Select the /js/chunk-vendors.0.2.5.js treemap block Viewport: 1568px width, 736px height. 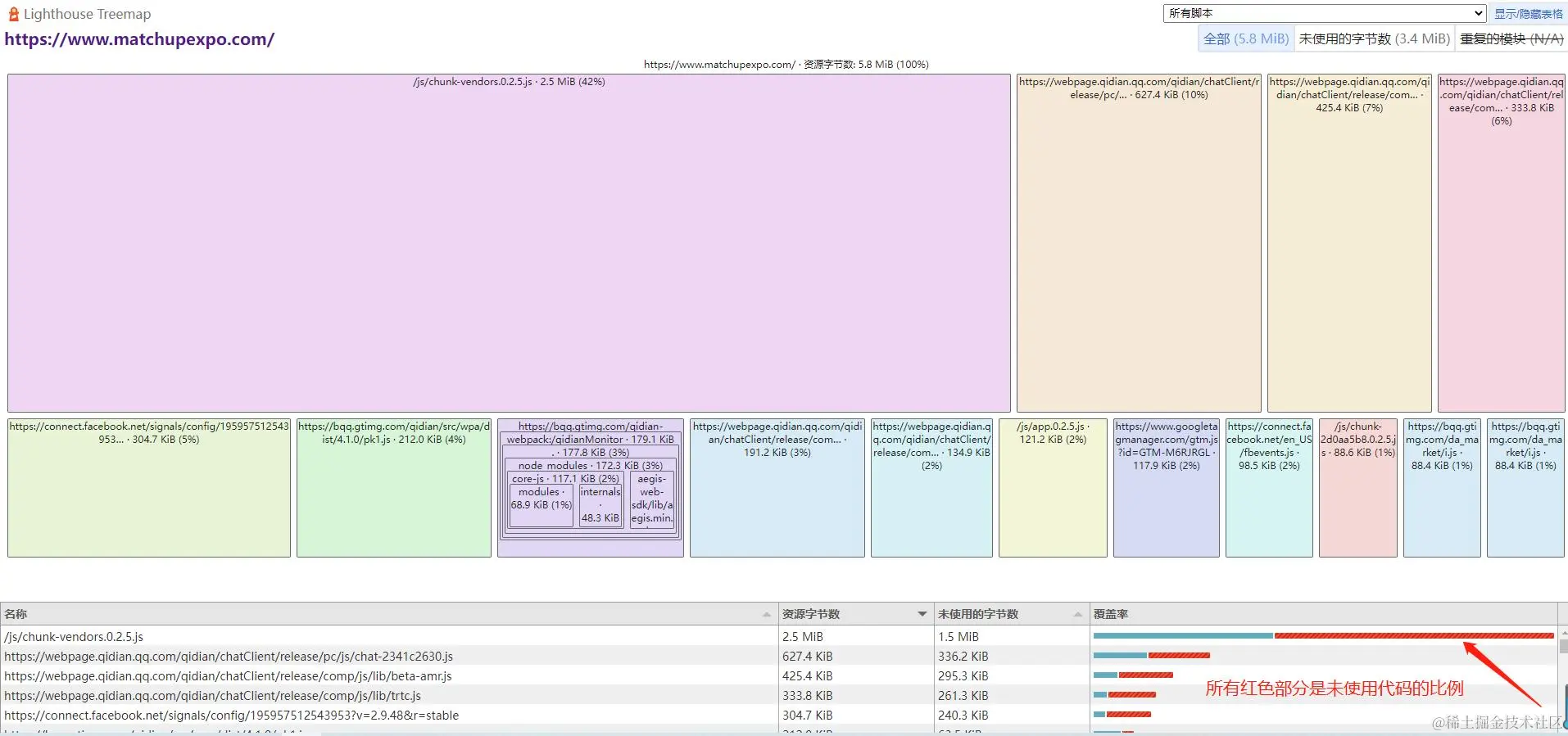509,243
